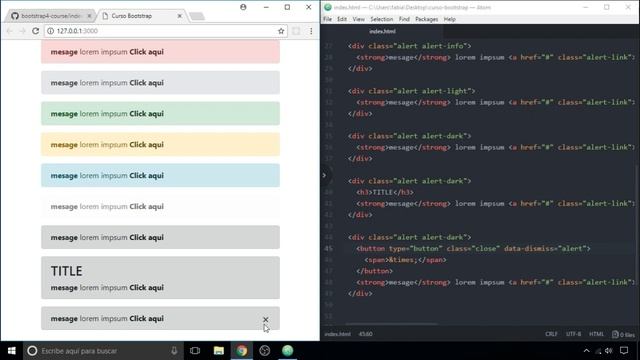Image resolution: width=640 pixels, height=360 pixels.
Task: Click the microphone icon in taskbar search
Action: (x=174, y=351)
